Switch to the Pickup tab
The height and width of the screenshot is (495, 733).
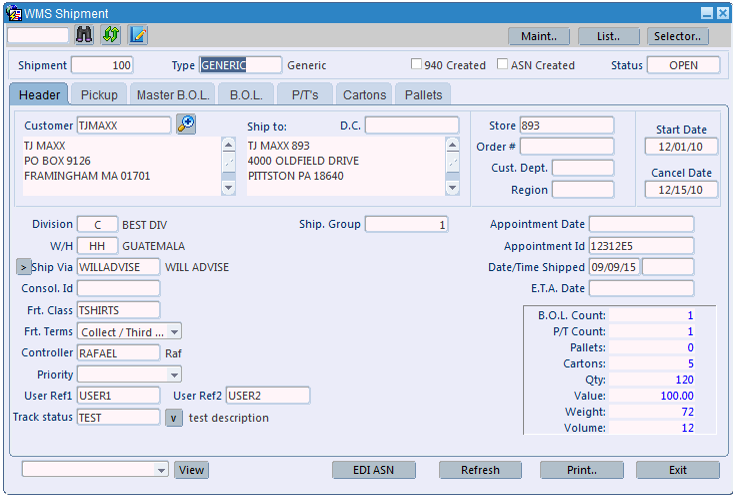point(99,94)
